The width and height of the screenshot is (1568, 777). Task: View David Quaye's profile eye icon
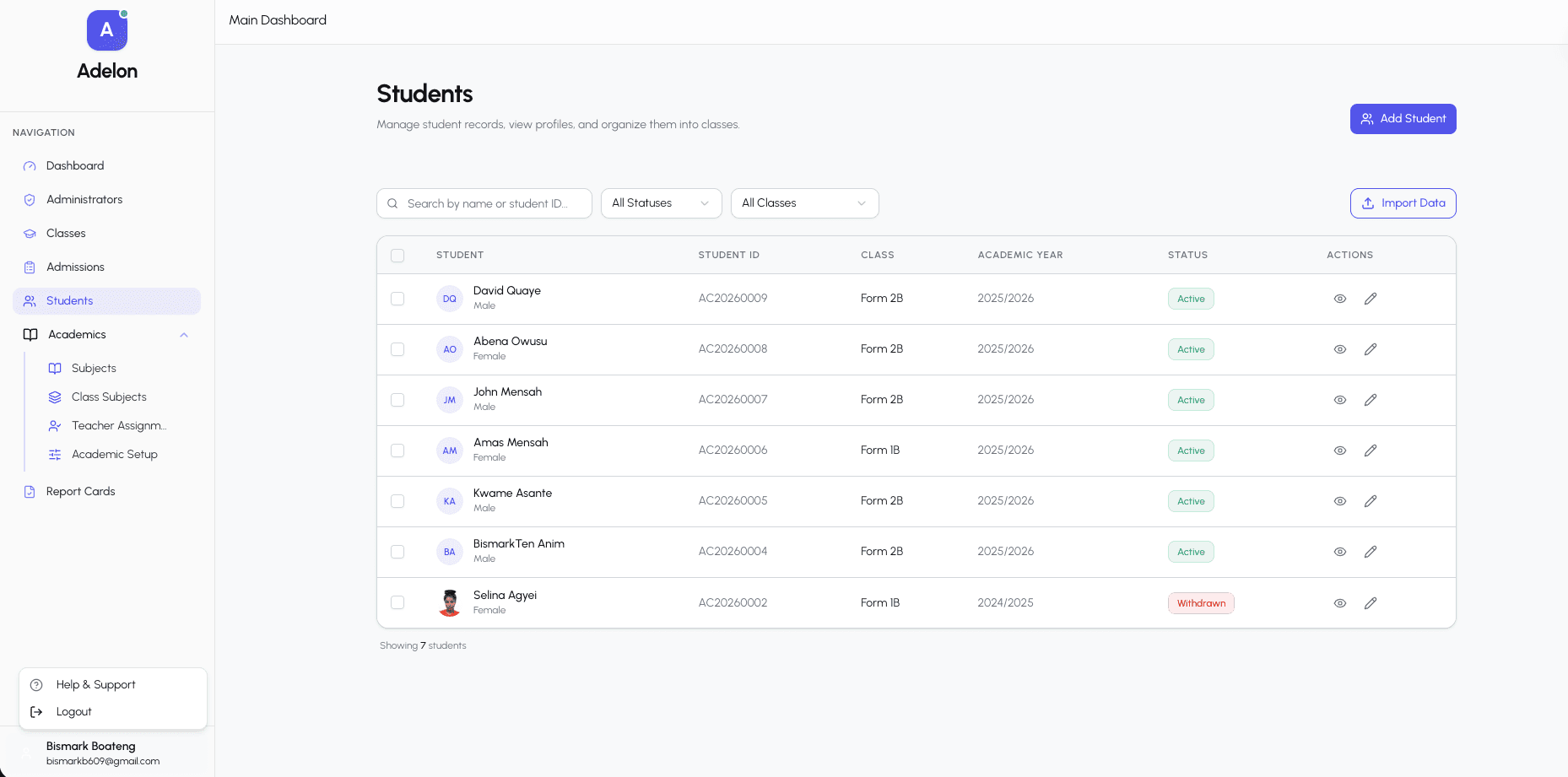click(x=1340, y=299)
